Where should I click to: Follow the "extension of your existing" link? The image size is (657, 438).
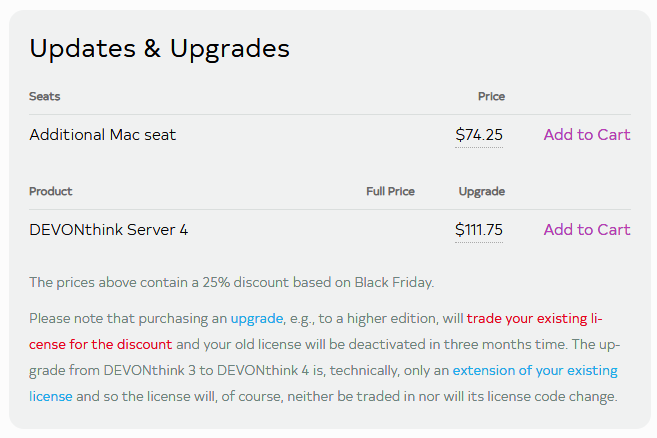click(535, 371)
